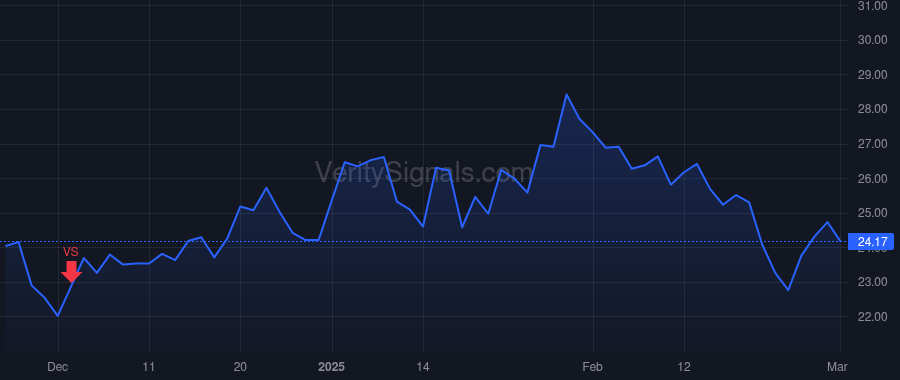The image size is (900, 380).
Task: Click the 28.00 price axis label
Action: 872,110
